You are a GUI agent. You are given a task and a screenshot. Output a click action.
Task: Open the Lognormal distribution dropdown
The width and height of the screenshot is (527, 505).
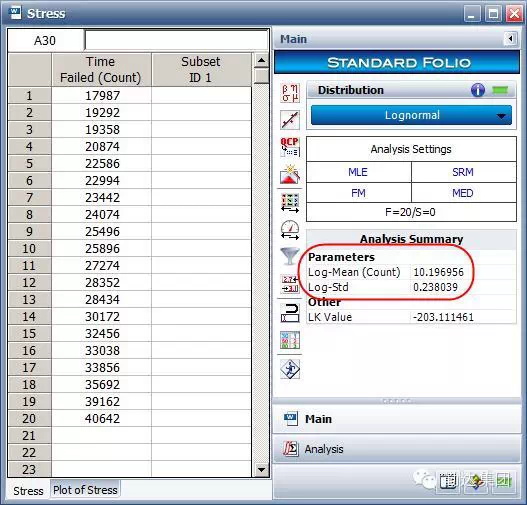point(411,115)
